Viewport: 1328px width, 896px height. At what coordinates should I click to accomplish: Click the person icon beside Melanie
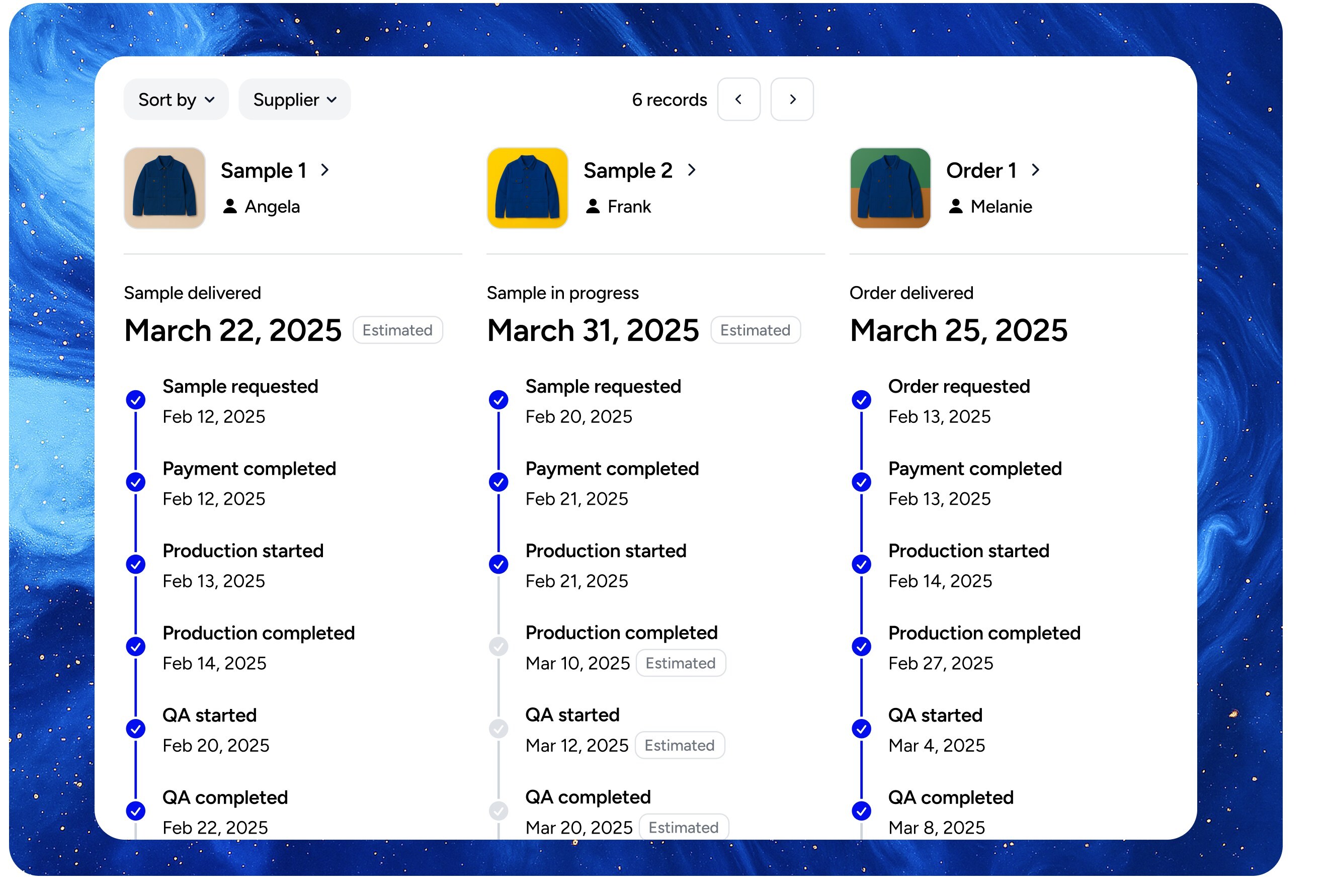955,206
